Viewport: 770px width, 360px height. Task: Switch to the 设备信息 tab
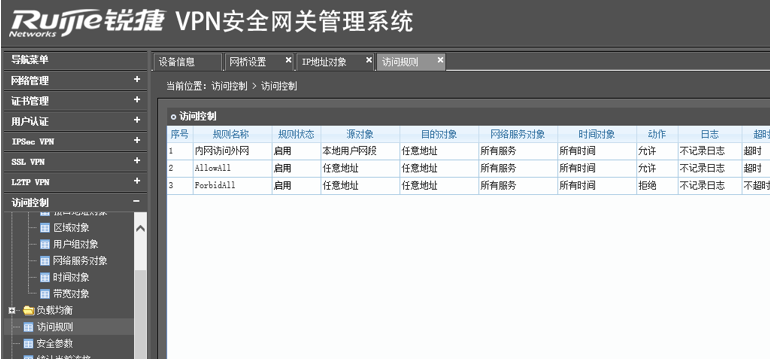[x=187, y=62]
